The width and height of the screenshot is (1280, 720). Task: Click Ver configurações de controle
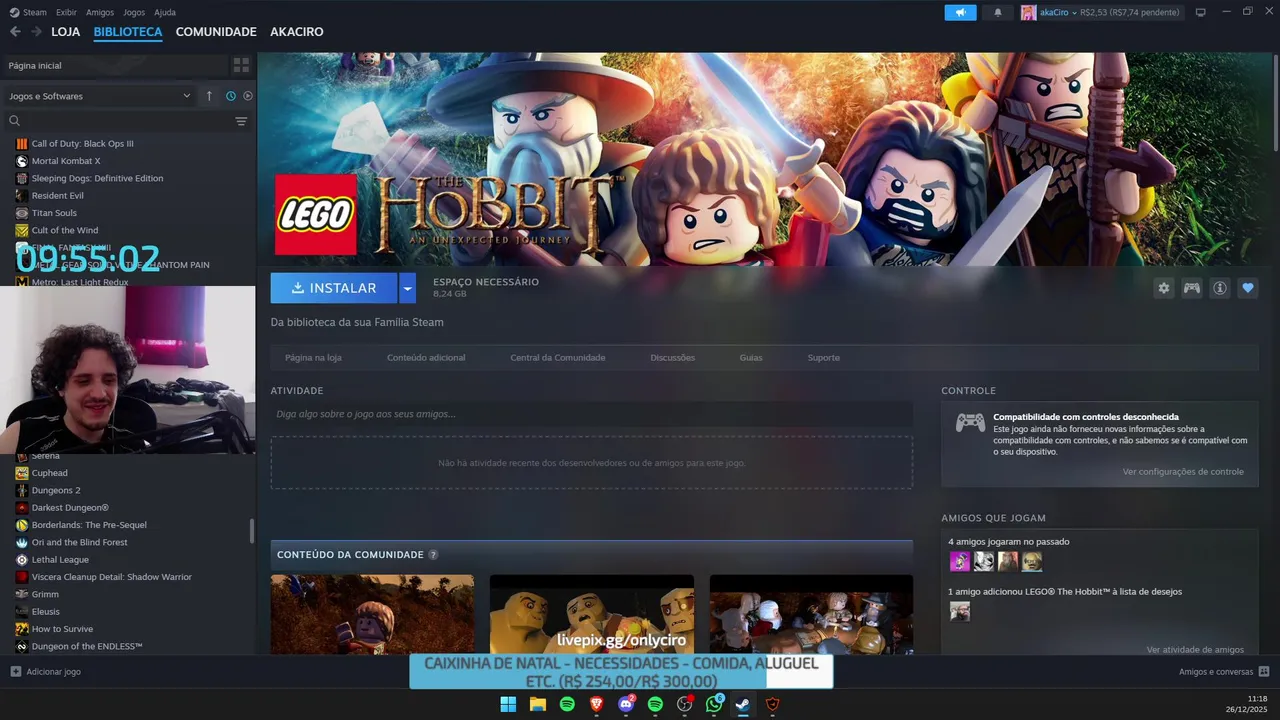[1183, 472]
